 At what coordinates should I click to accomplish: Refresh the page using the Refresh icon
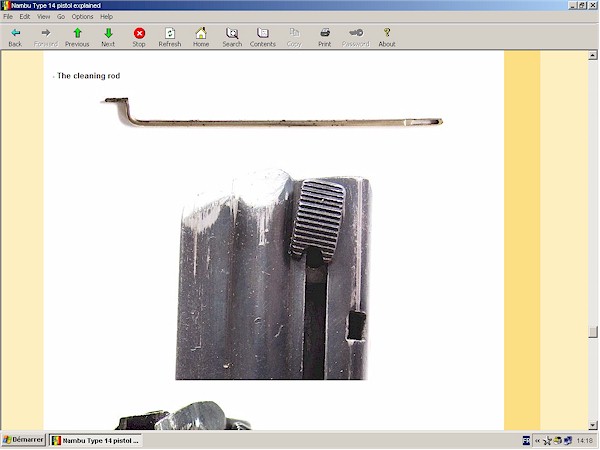point(170,33)
